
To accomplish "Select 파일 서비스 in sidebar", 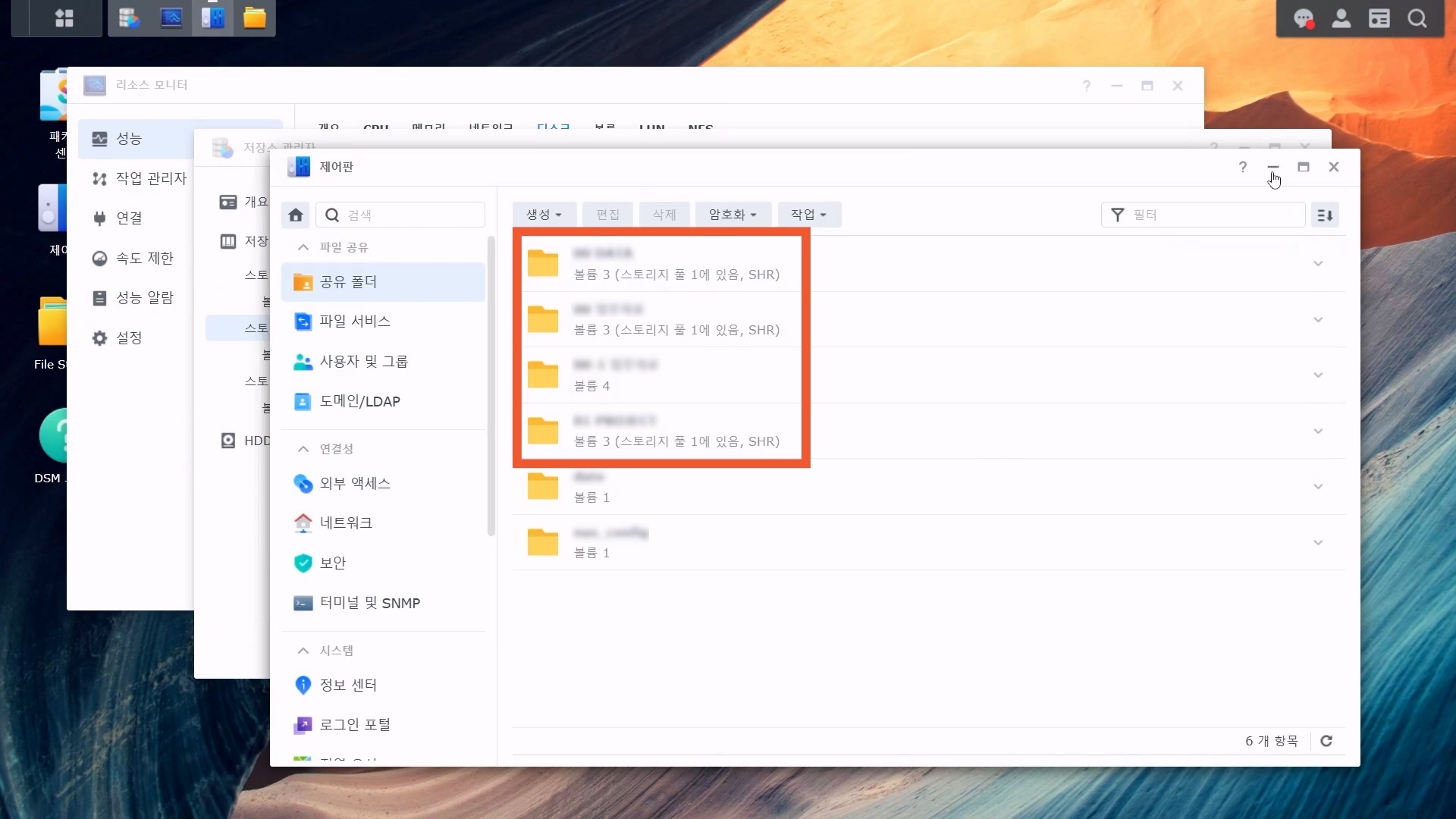I will [355, 322].
